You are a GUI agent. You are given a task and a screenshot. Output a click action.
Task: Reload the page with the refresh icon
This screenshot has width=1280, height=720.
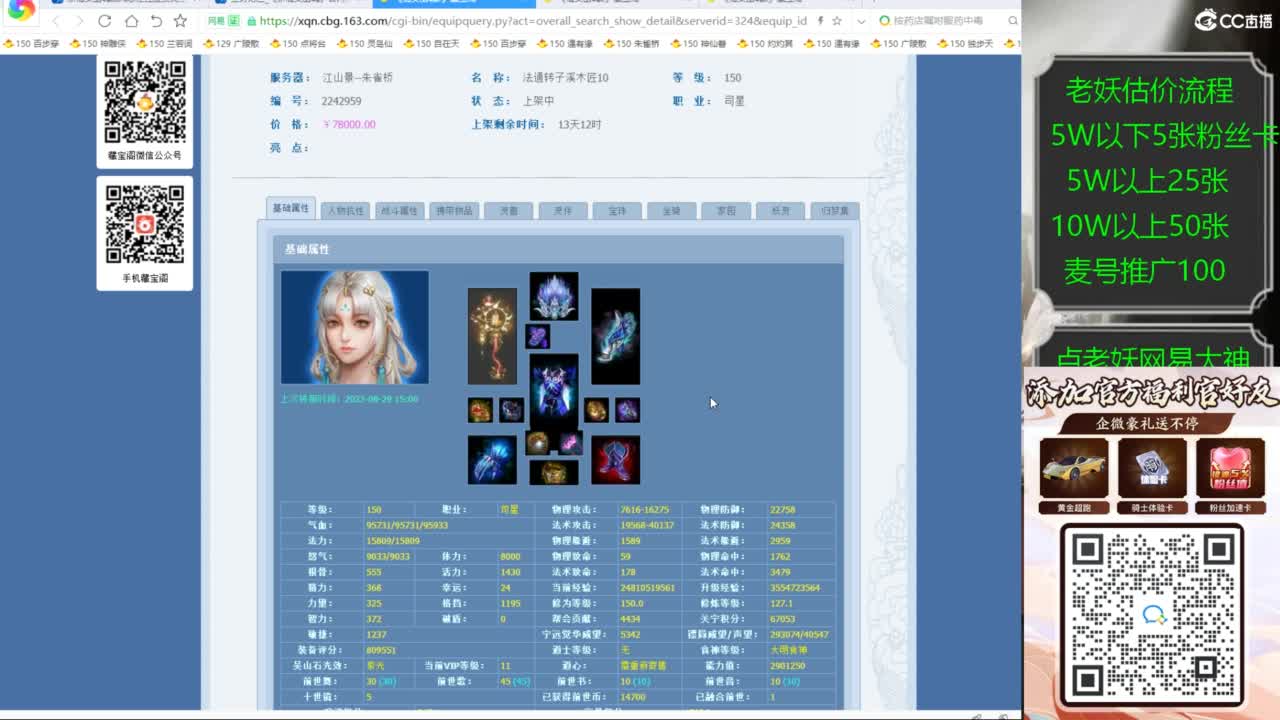(x=105, y=21)
